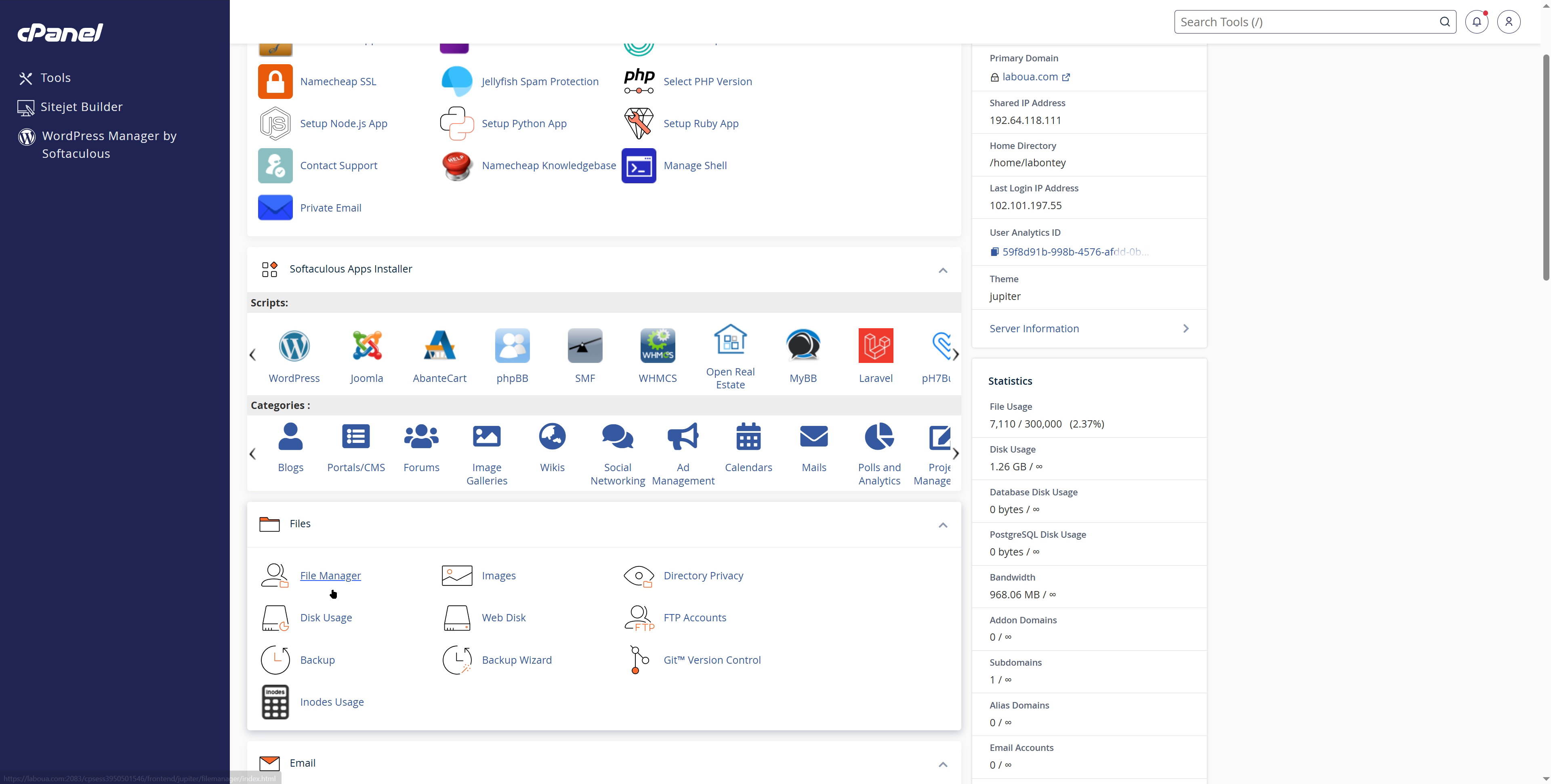
Task: Collapse the Email section
Action: coord(943,764)
